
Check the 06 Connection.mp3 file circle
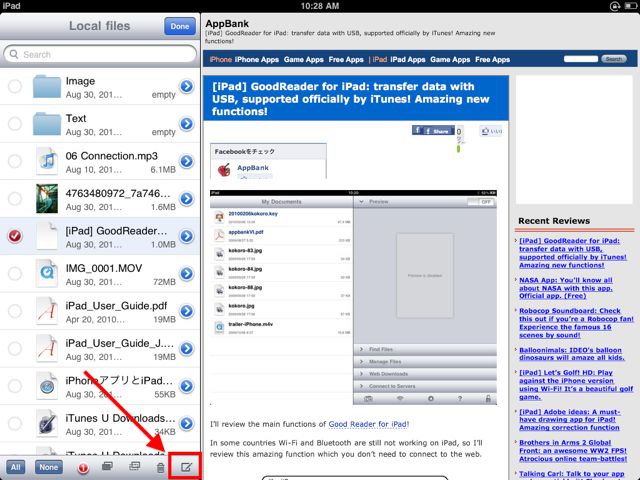click(15, 161)
